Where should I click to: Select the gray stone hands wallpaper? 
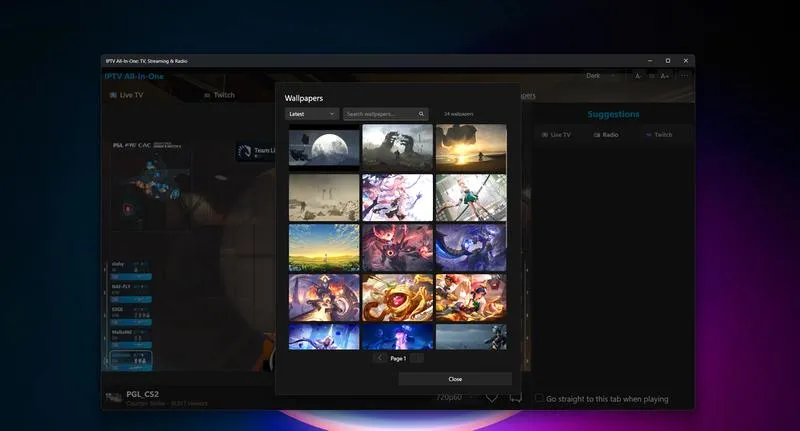pos(397,147)
